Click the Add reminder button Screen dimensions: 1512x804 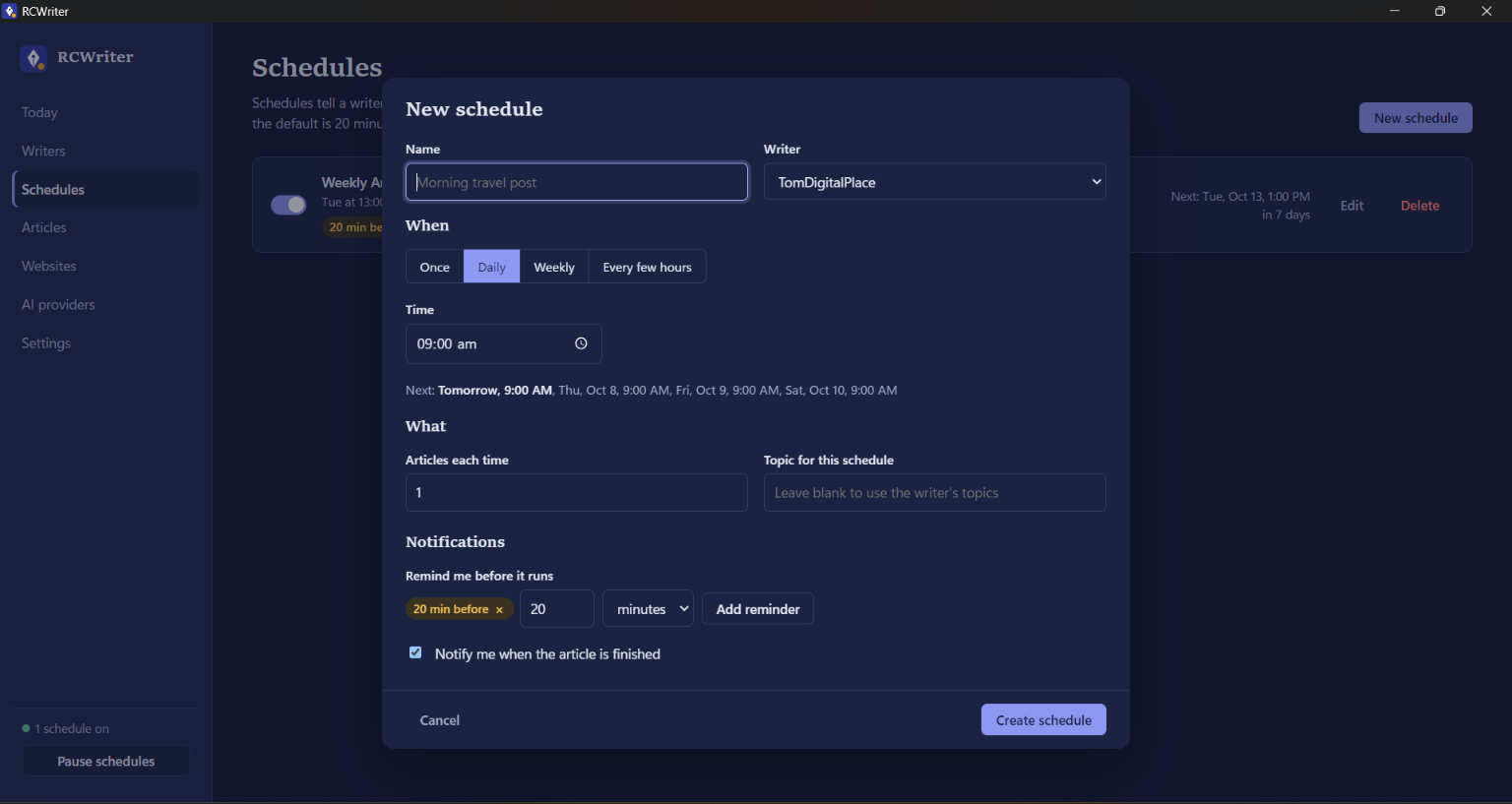pyautogui.click(x=758, y=609)
